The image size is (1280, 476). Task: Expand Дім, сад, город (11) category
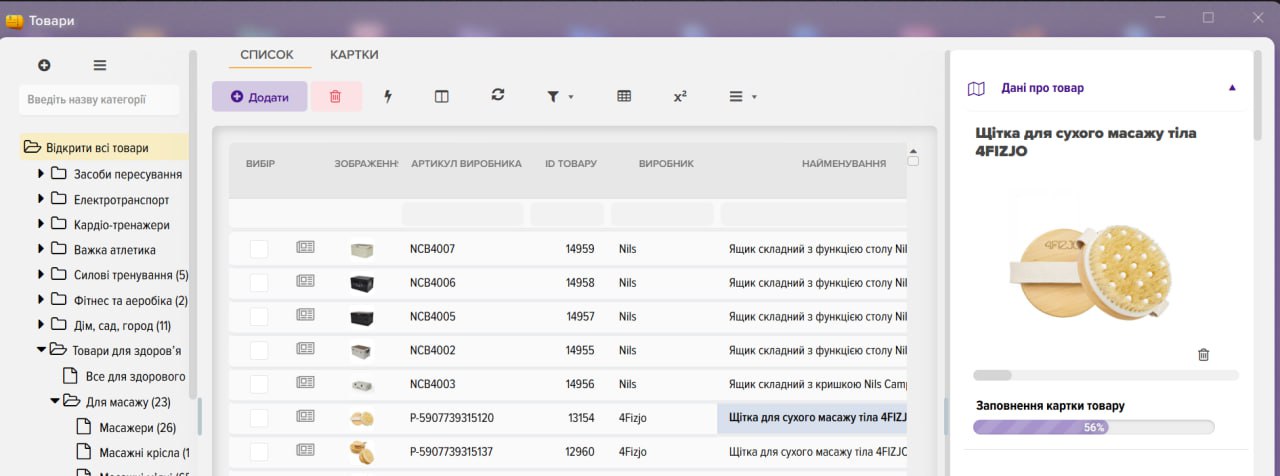click(41, 324)
